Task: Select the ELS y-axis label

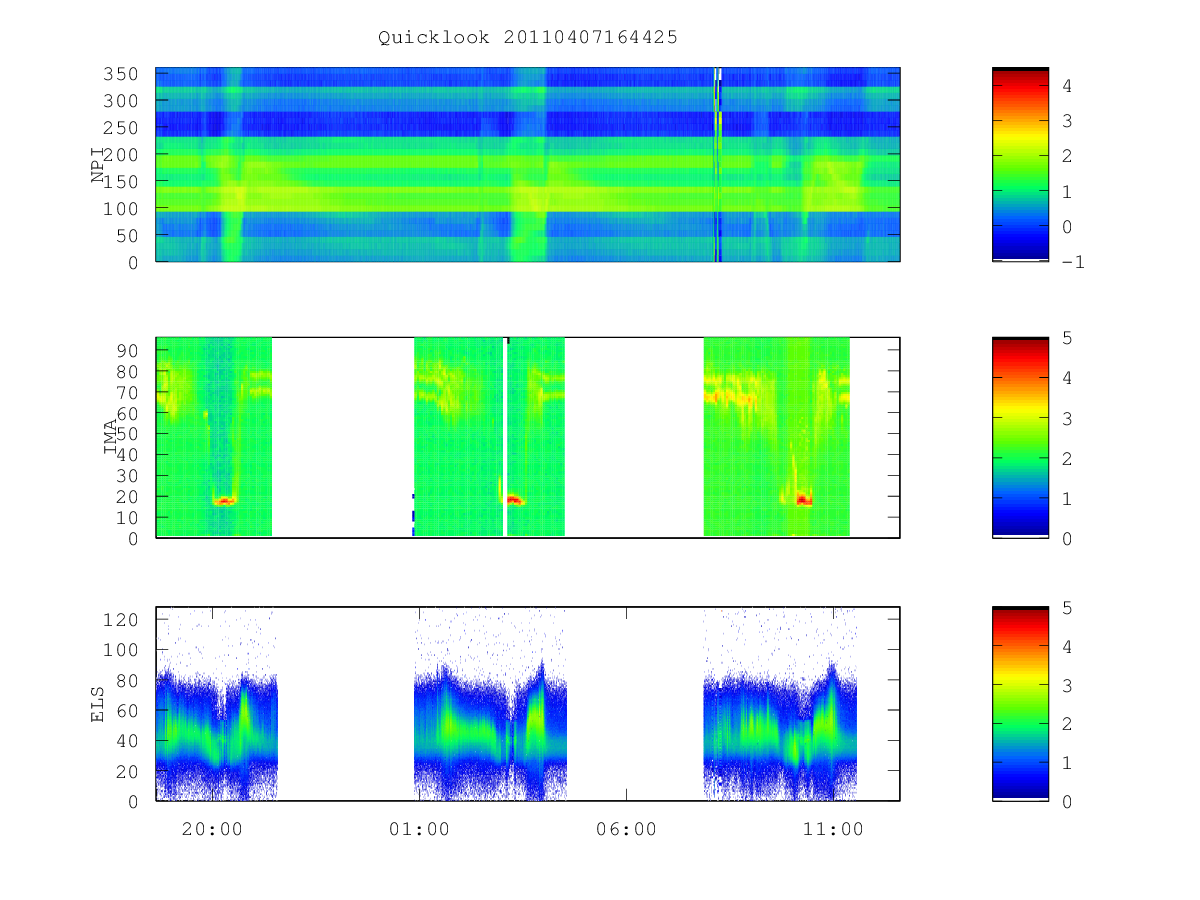Action: (x=98, y=704)
